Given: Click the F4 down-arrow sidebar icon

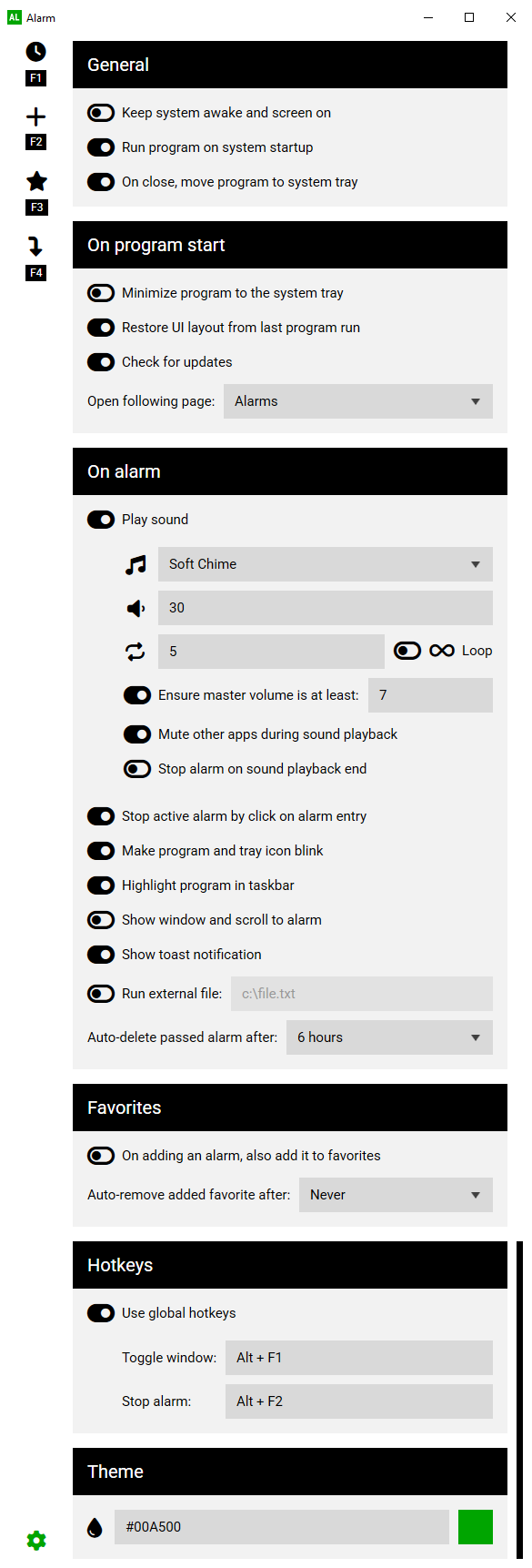Looking at the screenshot, I should coord(35,246).
